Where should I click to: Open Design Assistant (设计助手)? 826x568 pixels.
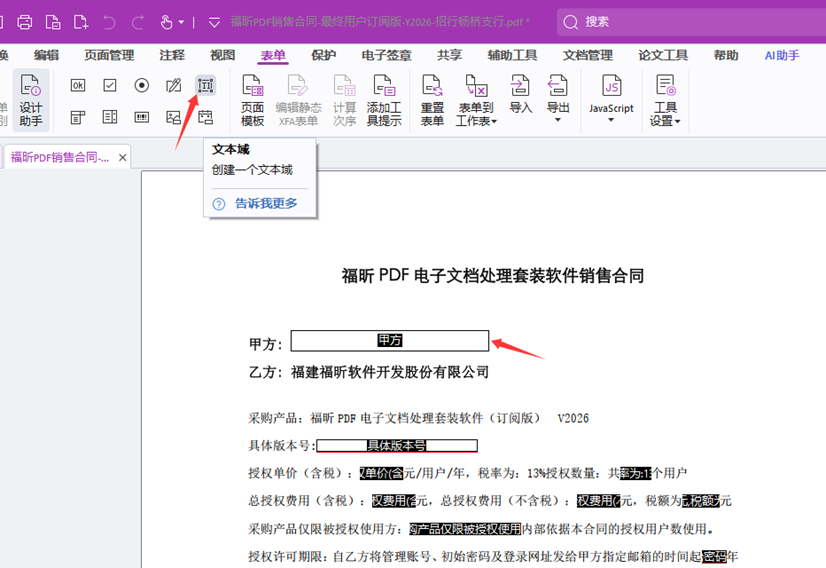tap(31, 101)
